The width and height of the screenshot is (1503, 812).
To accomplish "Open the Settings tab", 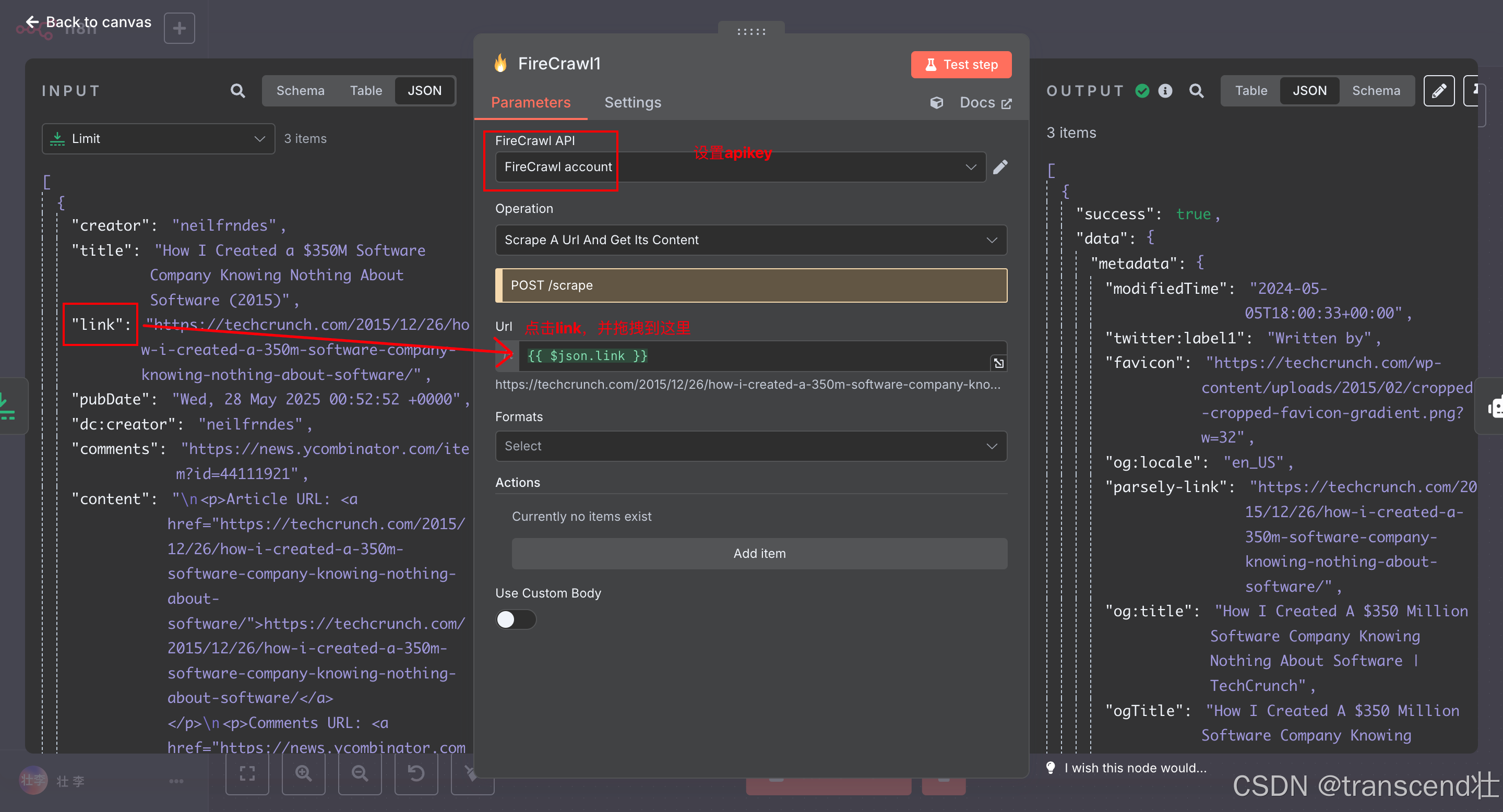I will (x=633, y=103).
